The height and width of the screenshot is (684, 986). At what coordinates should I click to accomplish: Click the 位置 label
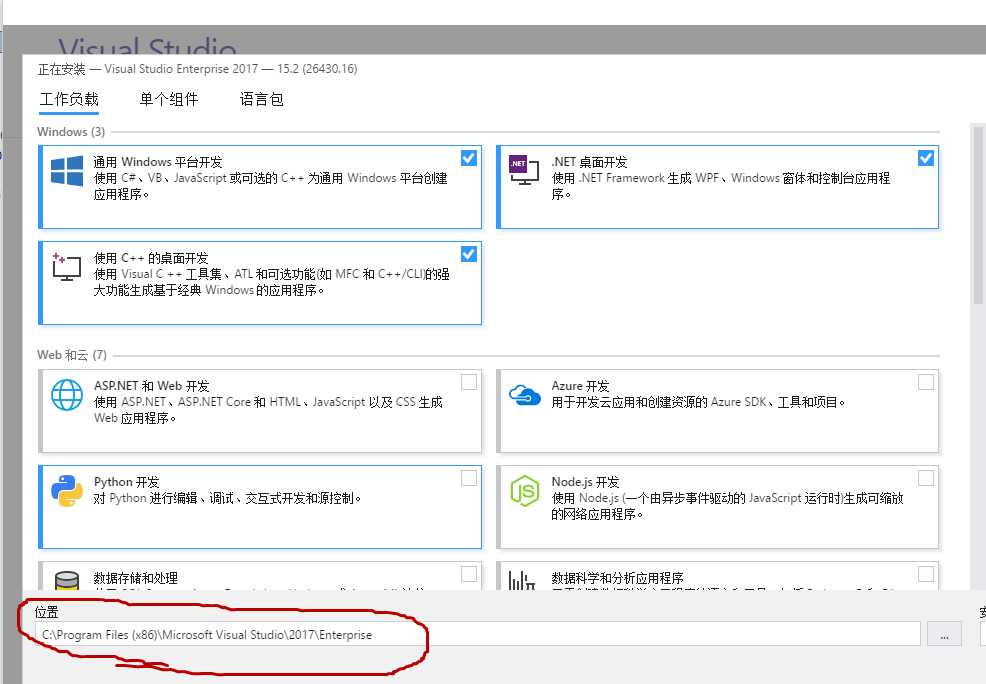tap(47, 612)
